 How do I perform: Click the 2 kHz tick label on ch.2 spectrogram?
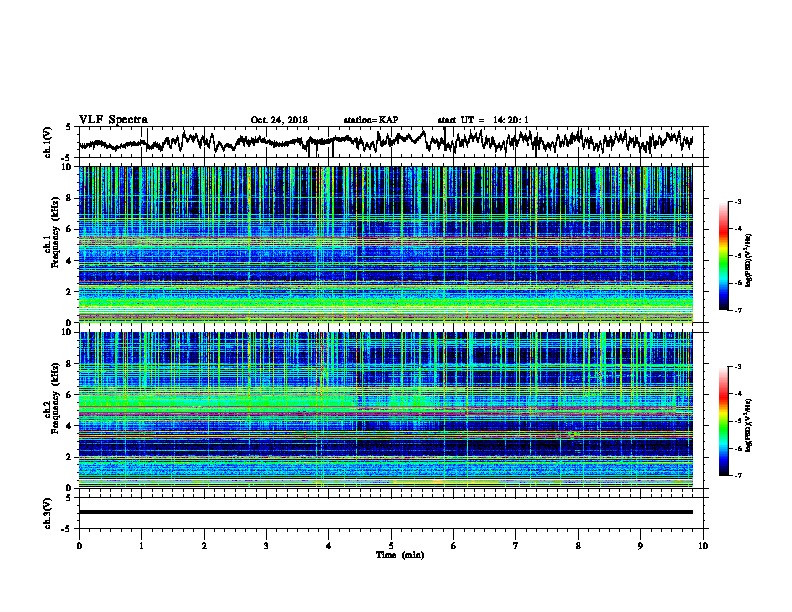point(70,457)
